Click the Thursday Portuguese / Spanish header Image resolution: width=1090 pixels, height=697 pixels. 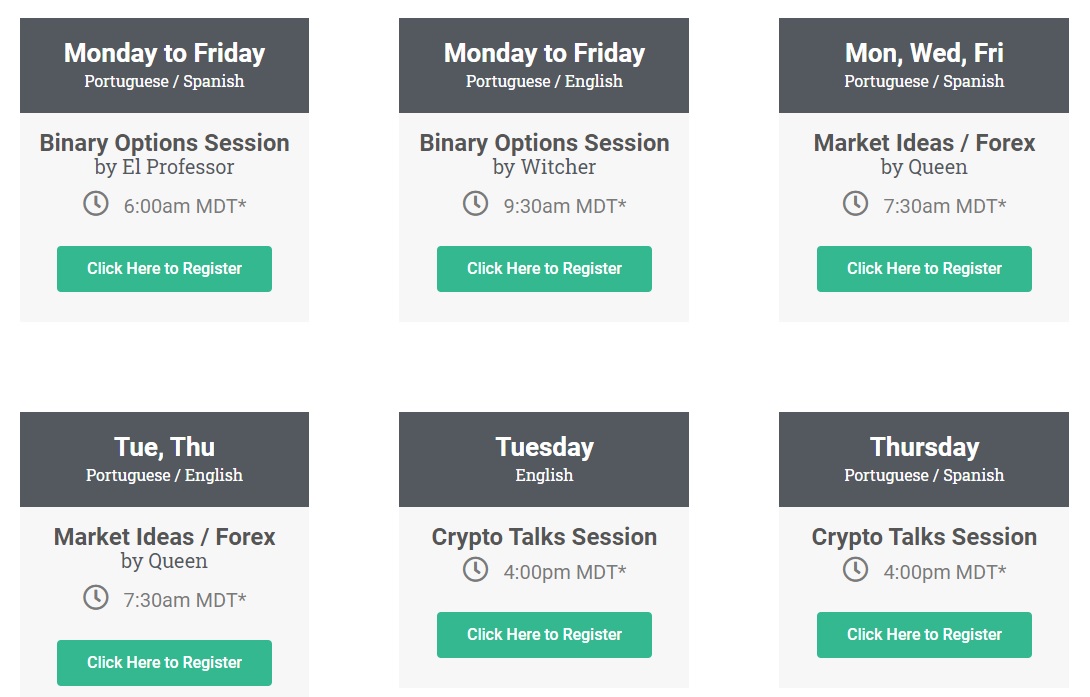pyautogui.click(x=924, y=459)
